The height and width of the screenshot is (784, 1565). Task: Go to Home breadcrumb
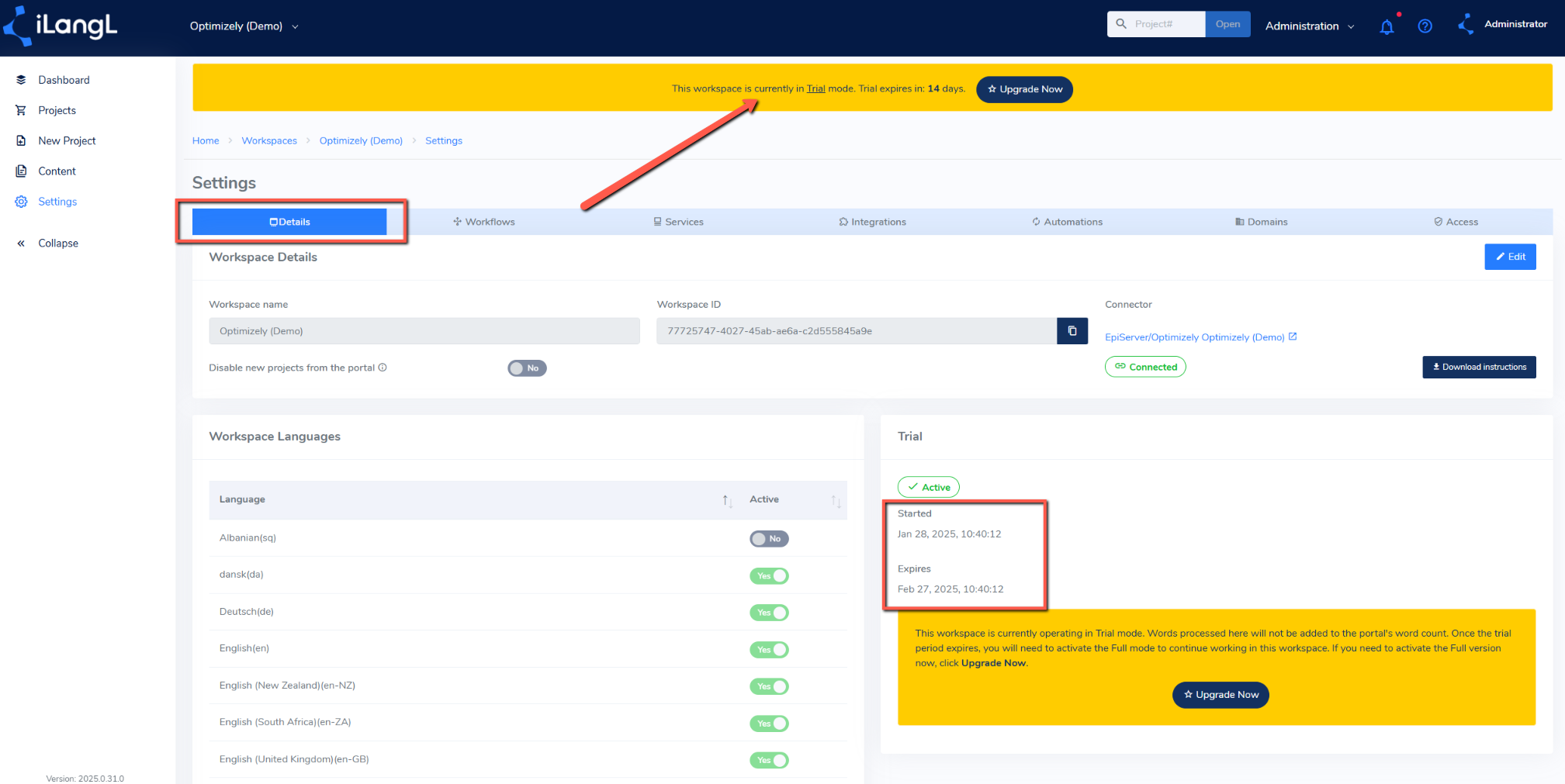(206, 140)
